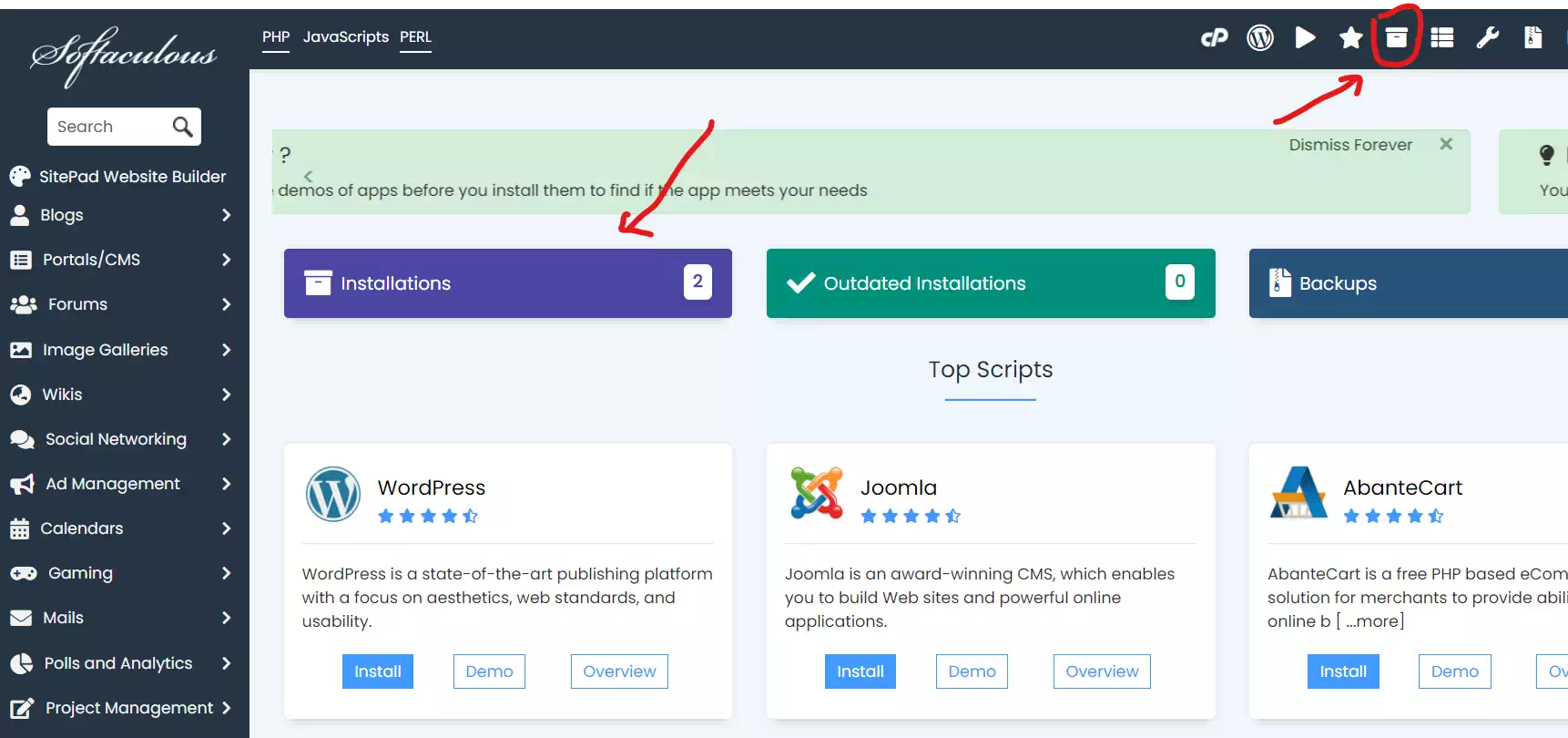
Task: Click the Ad Management megaphone icon
Action: pyautogui.click(x=22, y=484)
